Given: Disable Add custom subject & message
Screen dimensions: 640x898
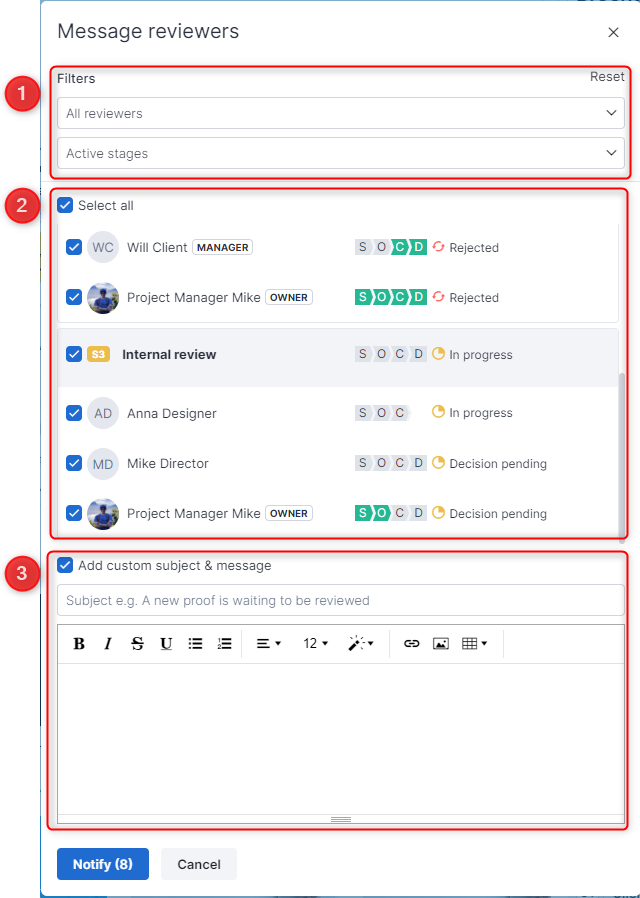Looking at the screenshot, I should click(66, 566).
